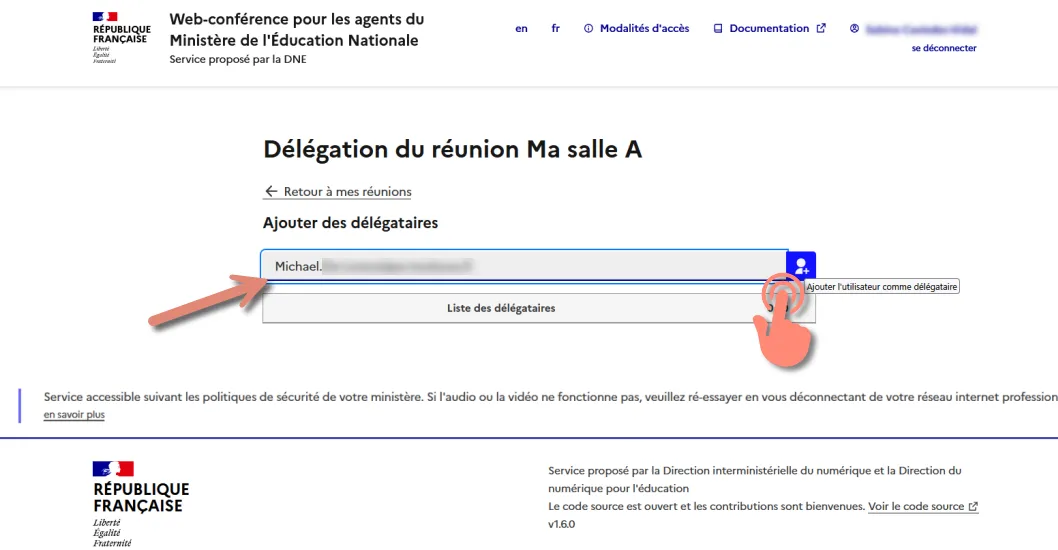The width and height of the screenshot is (1058, 550).
Task: Go back via 'Retour à mes réunions'
Action: [x=337, y=192]
